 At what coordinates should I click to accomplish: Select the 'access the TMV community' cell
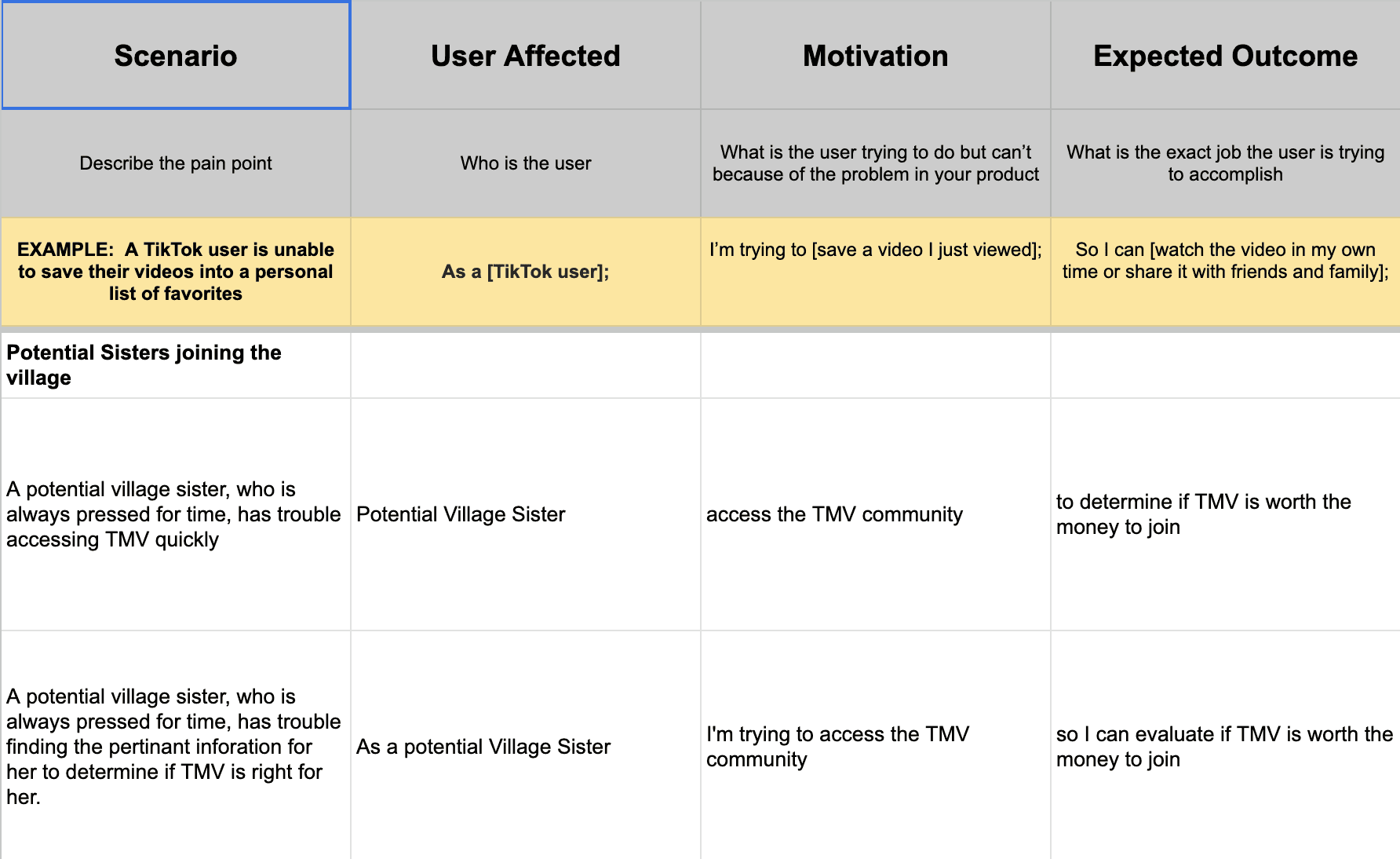coord(876,514)
